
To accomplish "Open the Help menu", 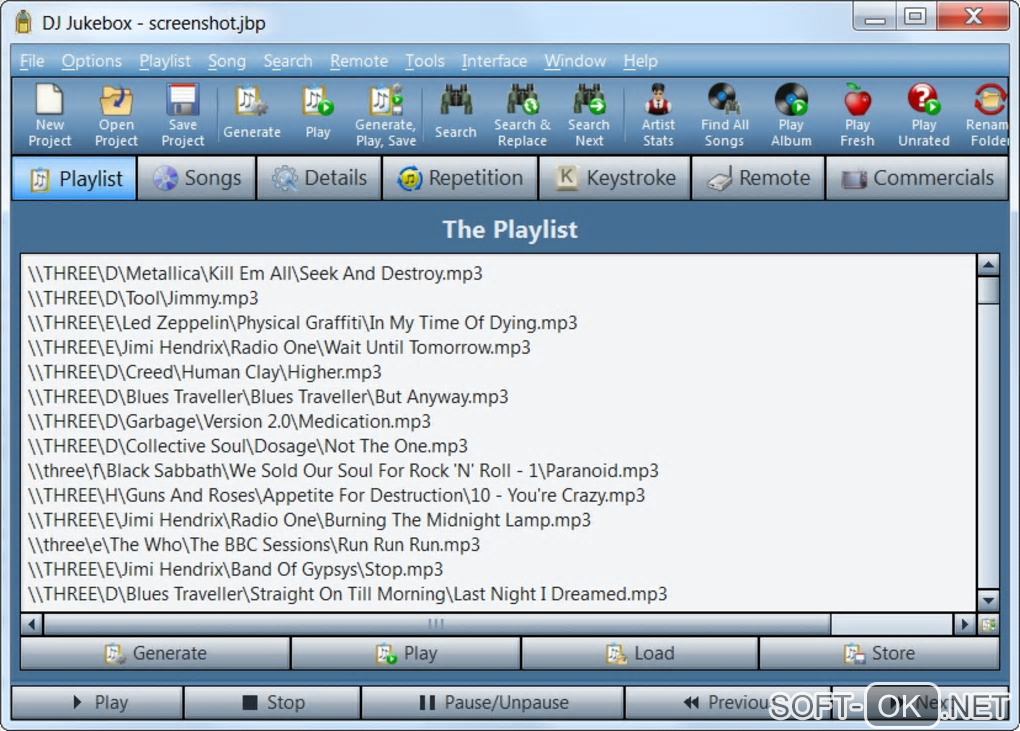I will (x=640, y=61).
